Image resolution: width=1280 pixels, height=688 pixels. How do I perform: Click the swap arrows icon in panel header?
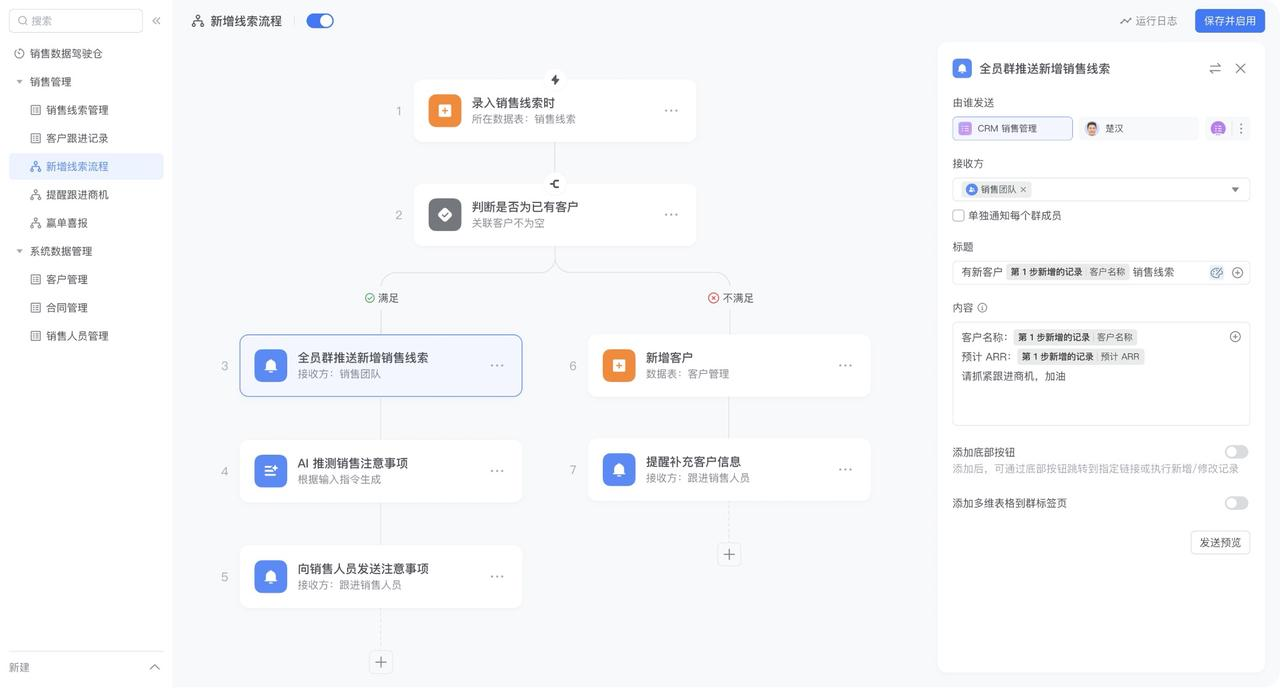coord(1214,67)
